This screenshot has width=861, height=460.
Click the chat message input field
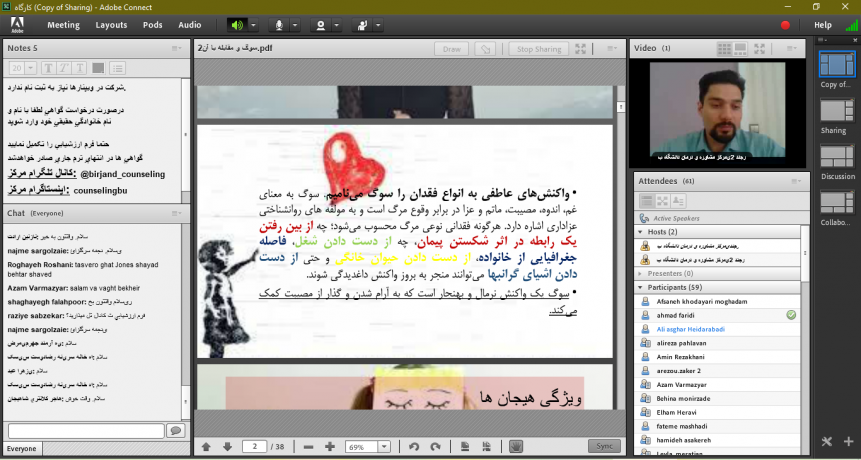click(86, 430)
